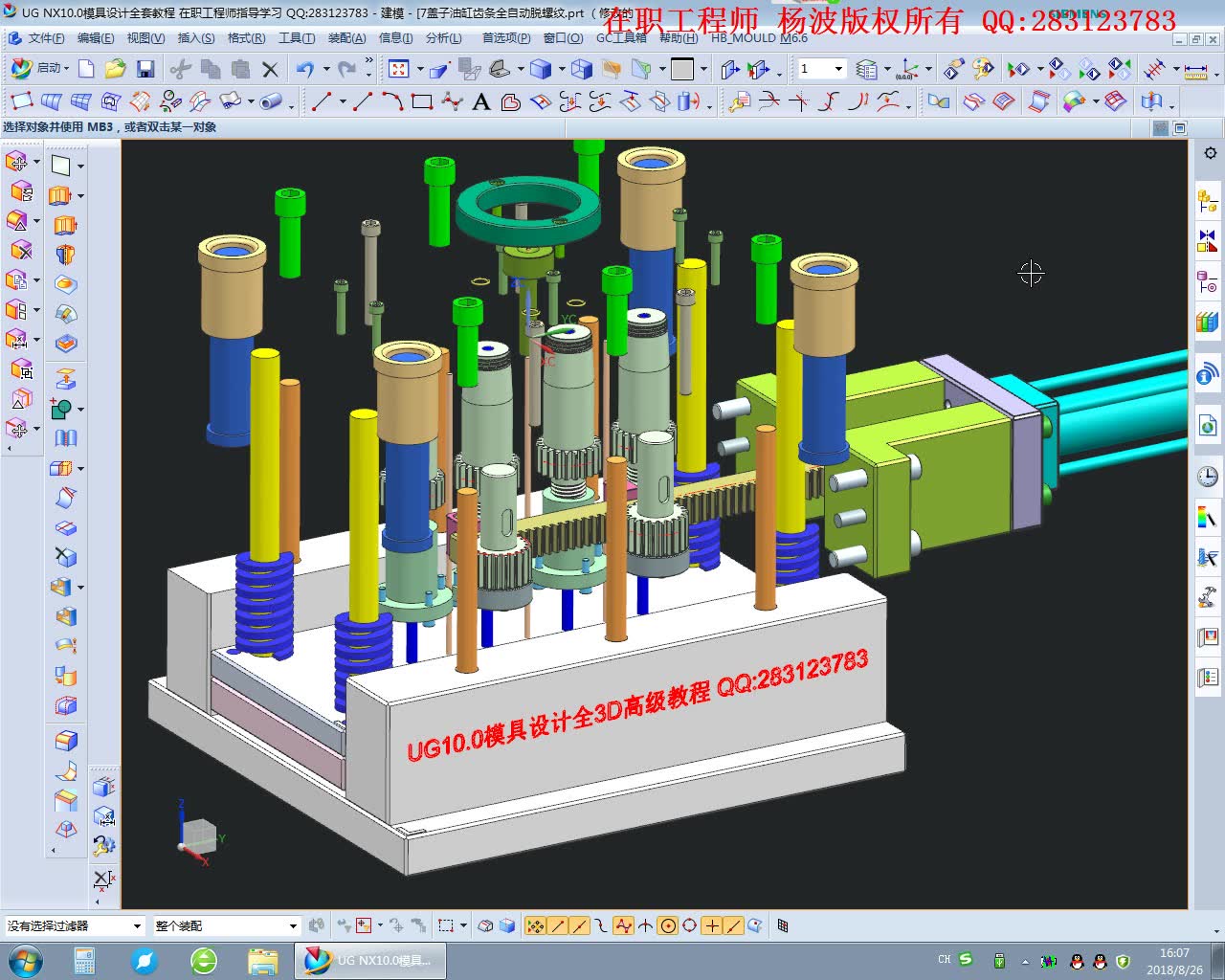Open a file with the folder icon

tap(116, 69)
